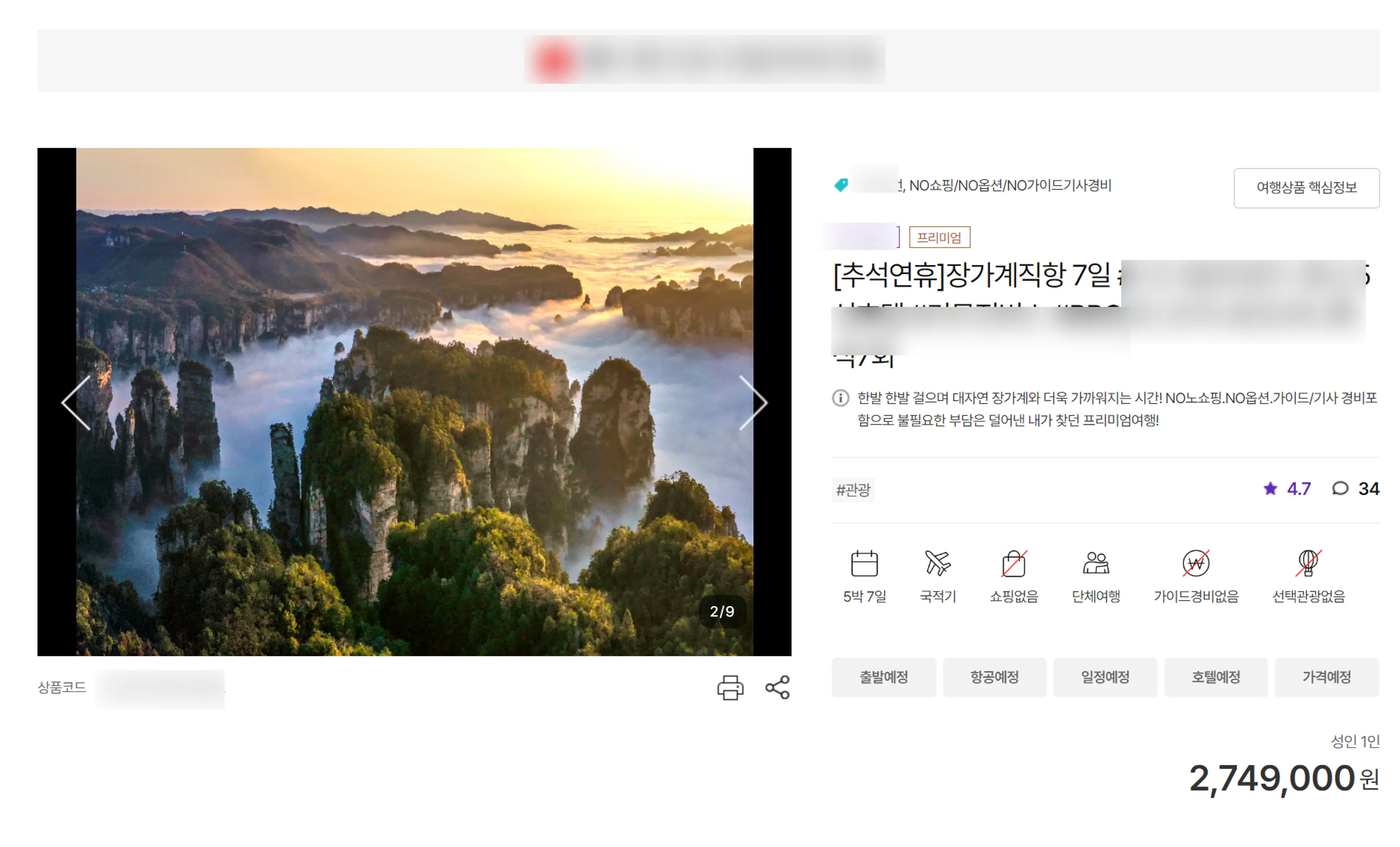Click the NO쇼핑/NO옵션/NO가이드기사경비 text
This screenshot has width=1400, height=847.
pos(1010,185)
